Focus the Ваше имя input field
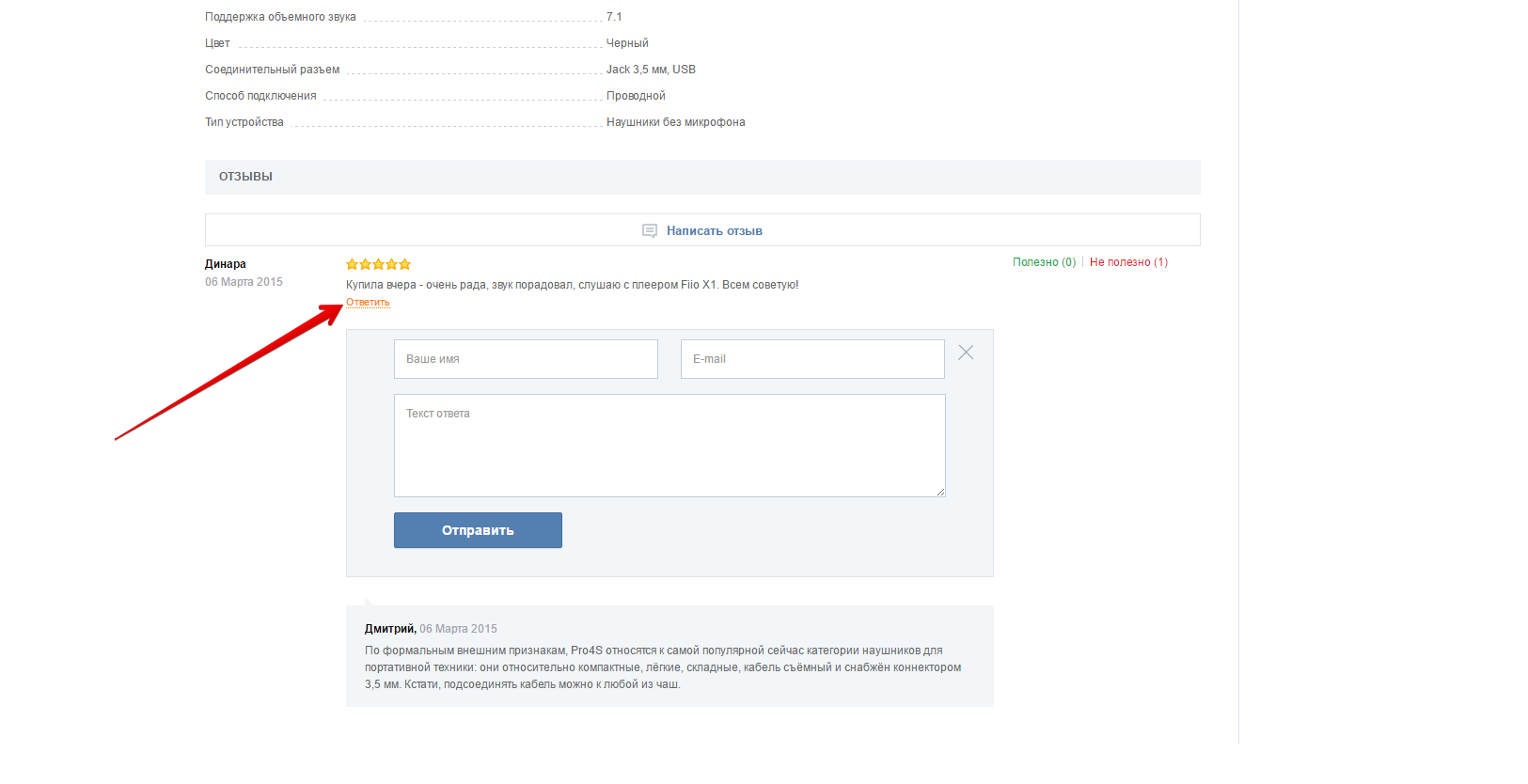Viewport: 1528px width, 784px height. [x=526, y=359]
